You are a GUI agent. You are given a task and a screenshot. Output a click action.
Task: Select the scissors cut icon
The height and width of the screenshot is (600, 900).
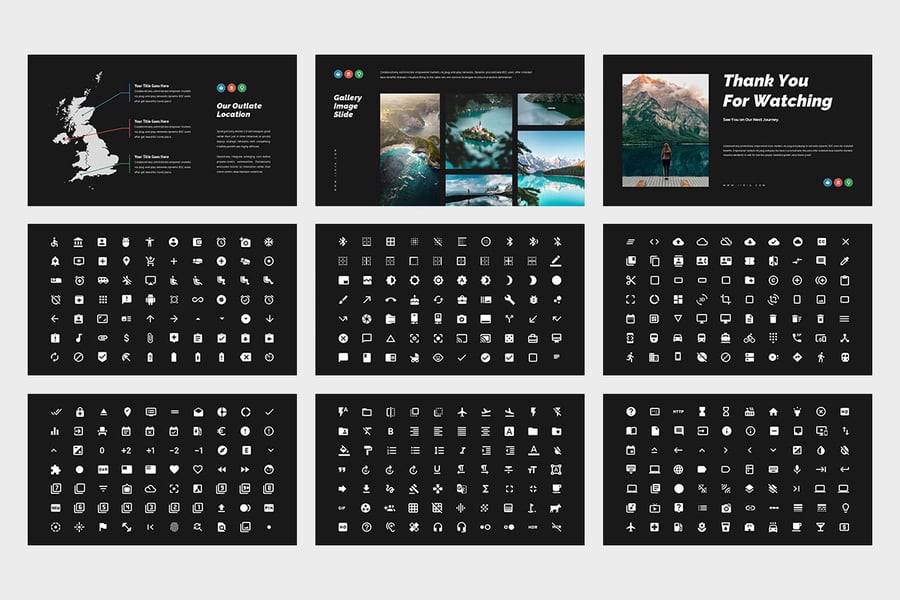(x=631, y=280)
